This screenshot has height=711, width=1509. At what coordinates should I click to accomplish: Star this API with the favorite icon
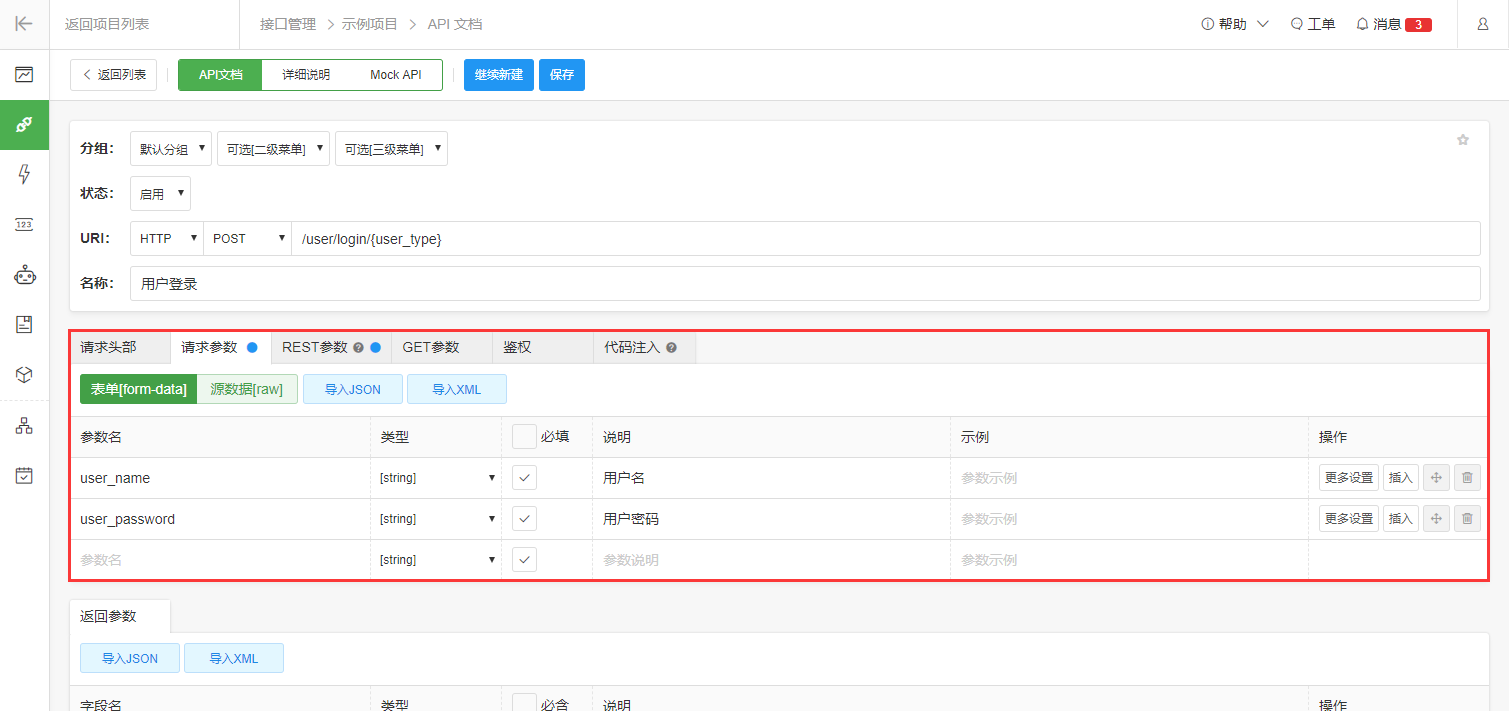pyautogui.click(x=1462, y=140)
